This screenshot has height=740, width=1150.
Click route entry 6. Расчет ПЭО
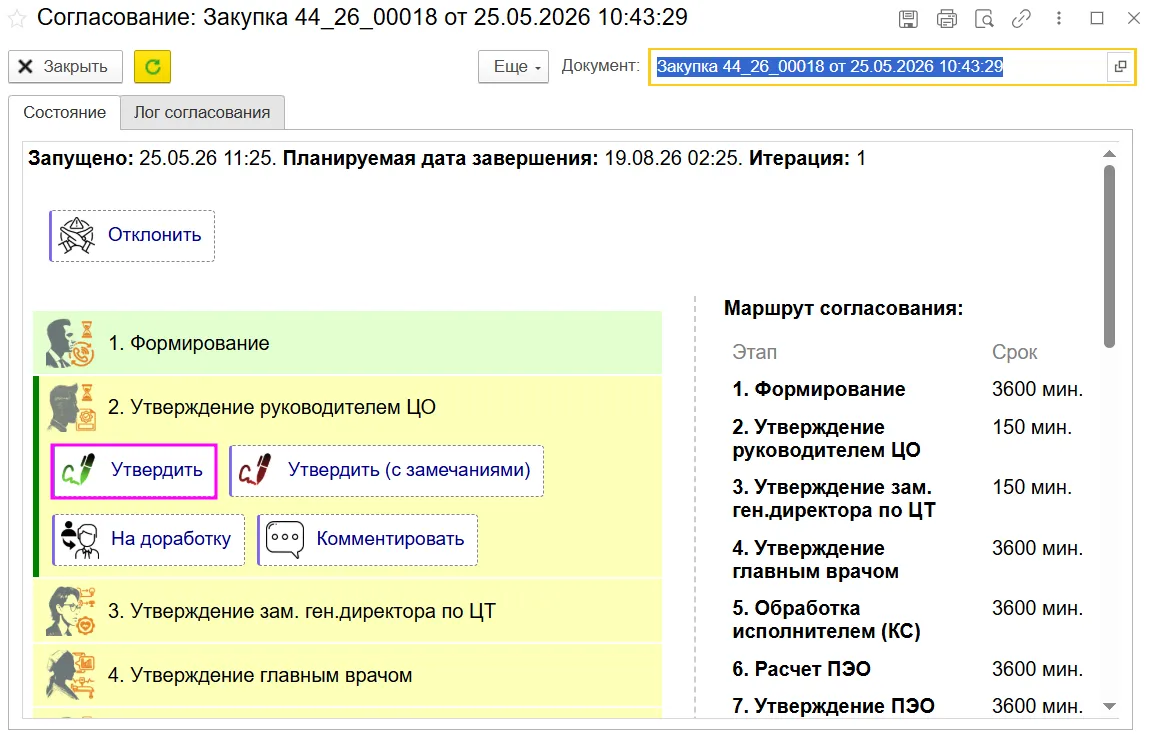click(802, 669)
